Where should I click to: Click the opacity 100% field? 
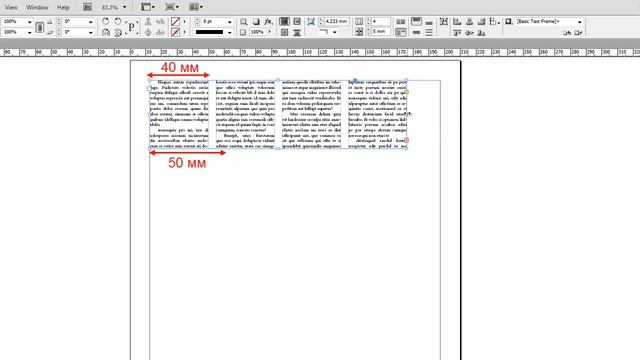click(x=257, y=32)
